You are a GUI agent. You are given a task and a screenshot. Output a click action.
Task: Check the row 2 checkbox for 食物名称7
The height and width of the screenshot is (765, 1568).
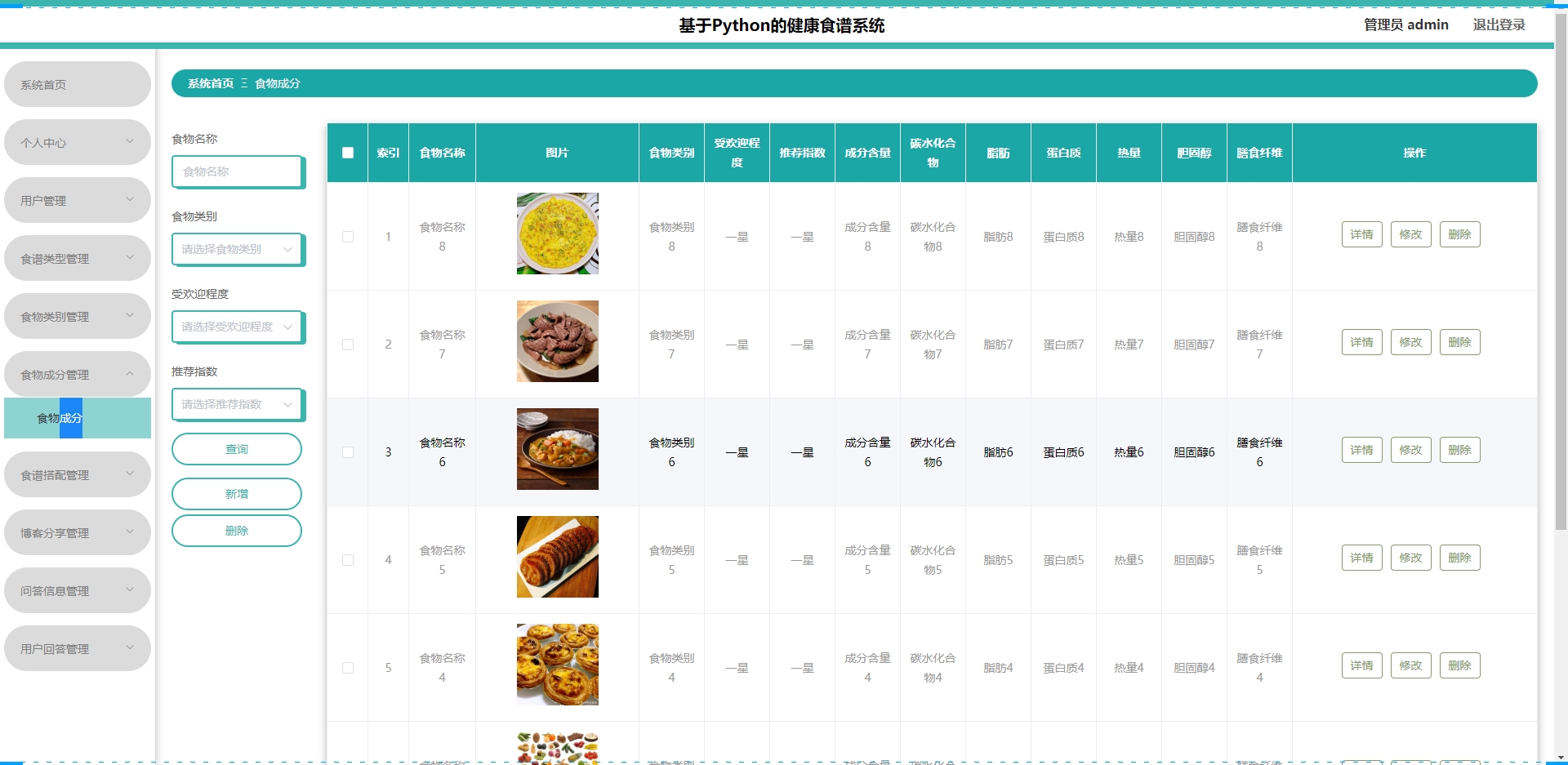[348, 345]
